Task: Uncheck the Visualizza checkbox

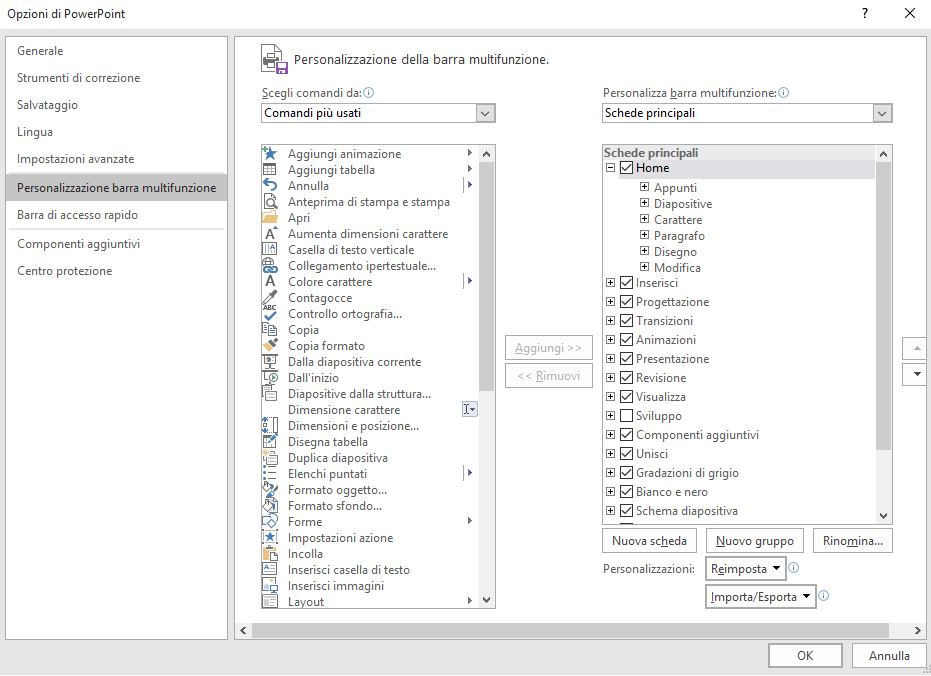Action: tap(626, 397)
